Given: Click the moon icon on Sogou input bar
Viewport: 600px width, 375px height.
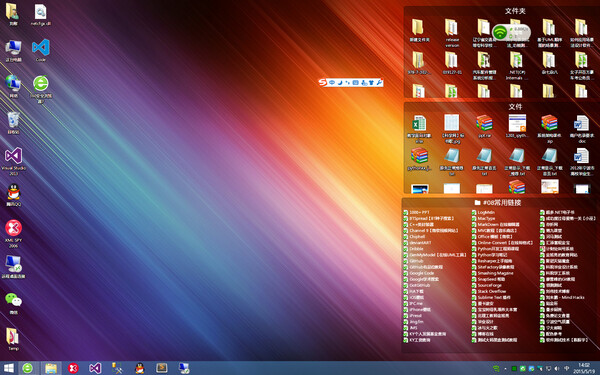Looking at the screenshot, I should coord(340,82).
